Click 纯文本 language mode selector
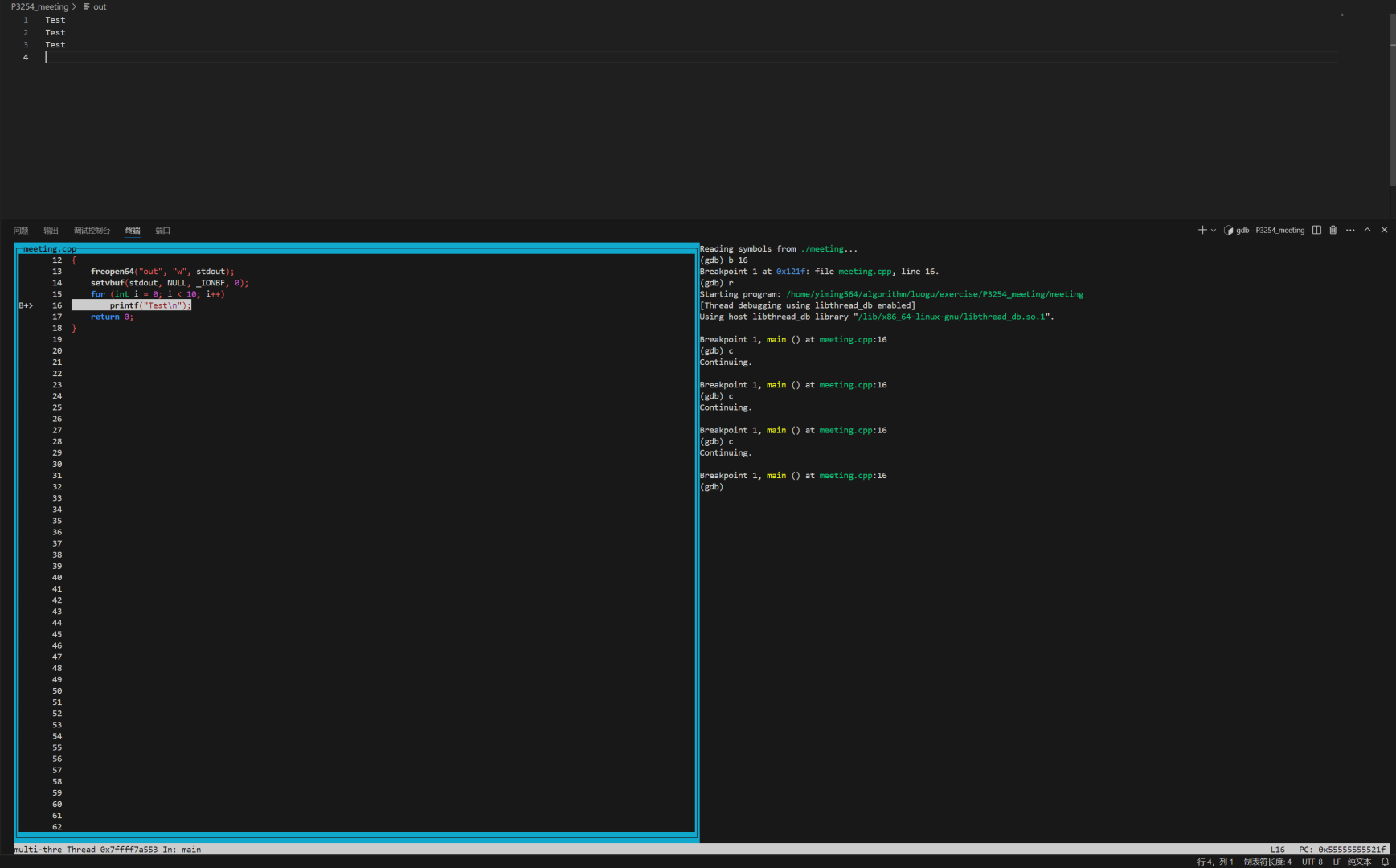Image resolution: width=1396 pixels, height=868 pixels. tap(1360, 862)
